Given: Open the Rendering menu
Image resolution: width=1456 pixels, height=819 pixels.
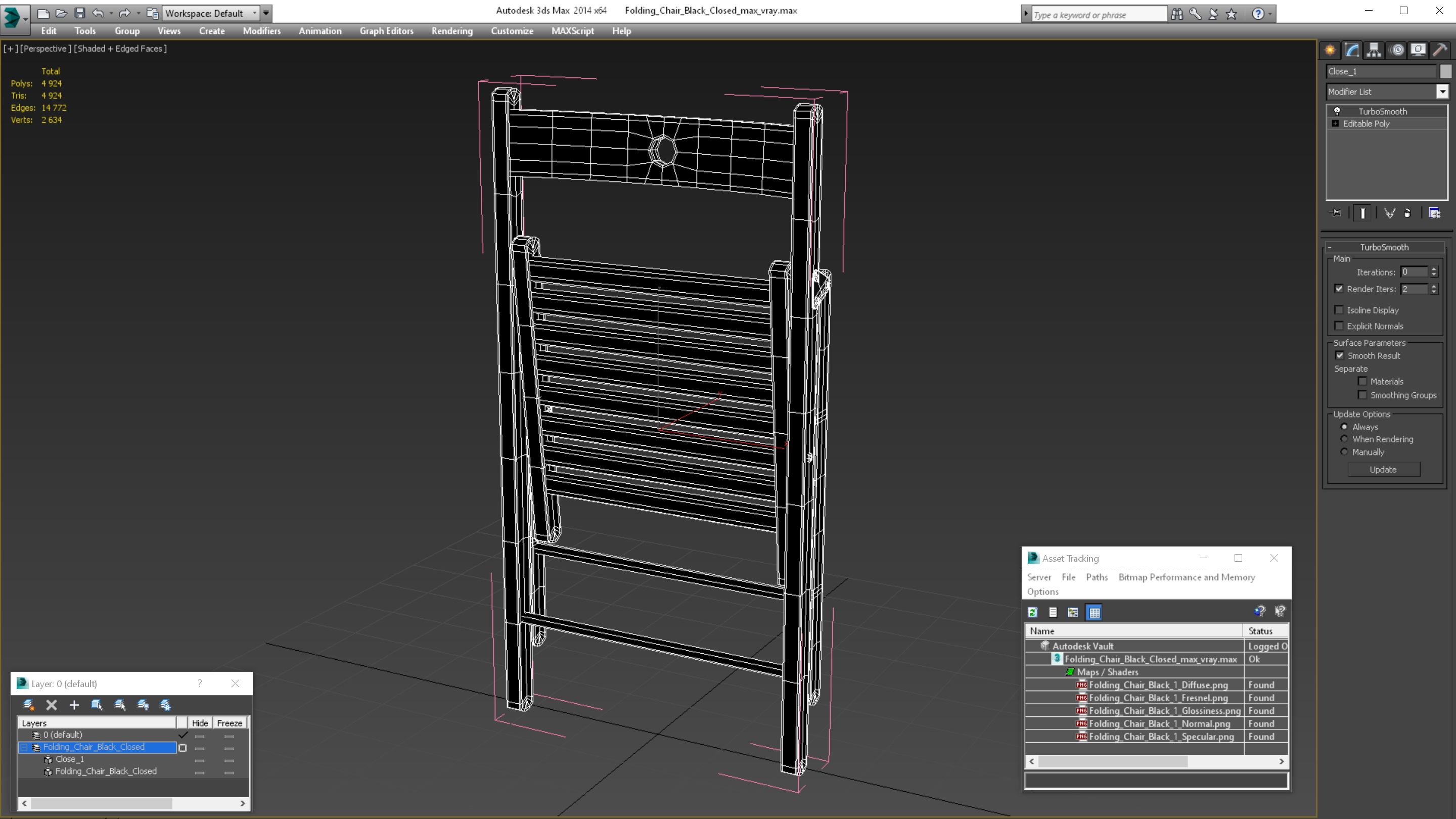Looking at the screenshot, I should [x=452, y=31].
